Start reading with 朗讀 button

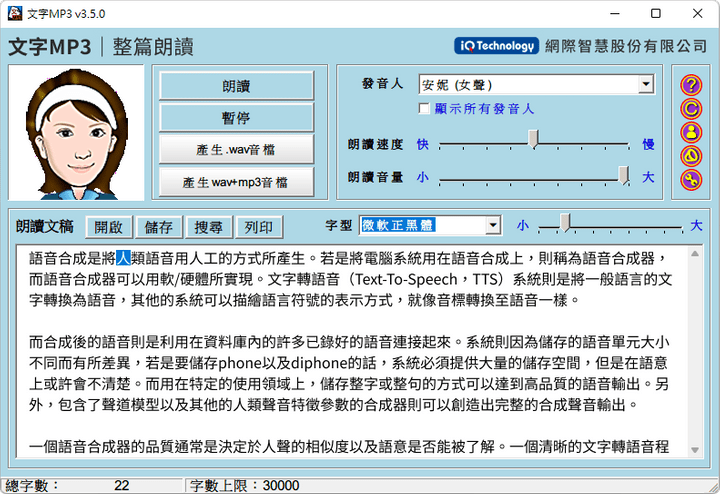236,86
